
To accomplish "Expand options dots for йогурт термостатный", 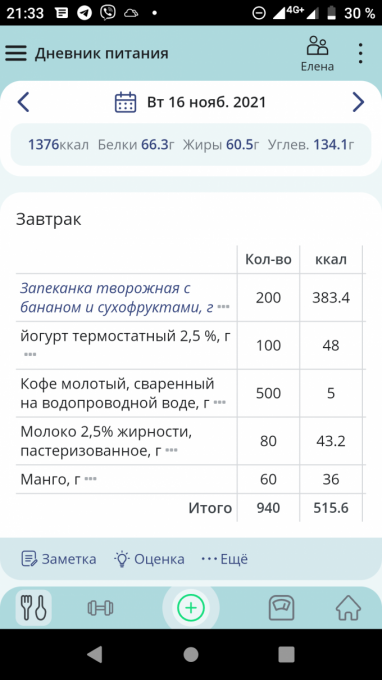I will coord(30,355).
